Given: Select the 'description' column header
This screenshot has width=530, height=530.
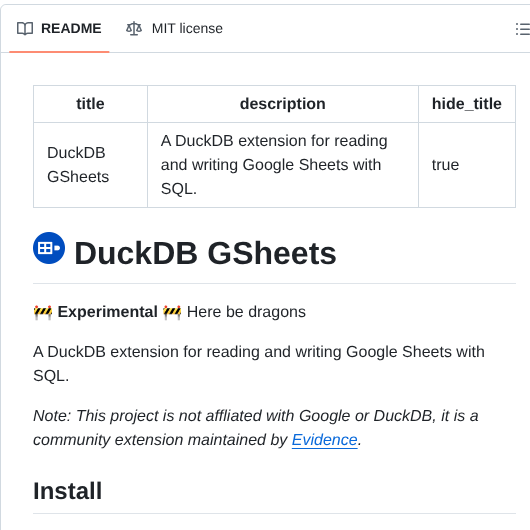Looking at the screenshot, I should 283,104.
